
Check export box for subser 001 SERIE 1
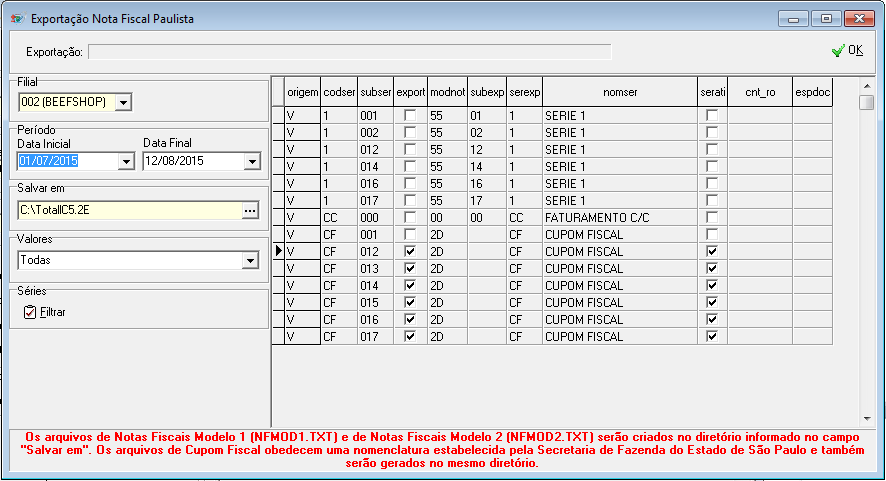click(410, 116)
